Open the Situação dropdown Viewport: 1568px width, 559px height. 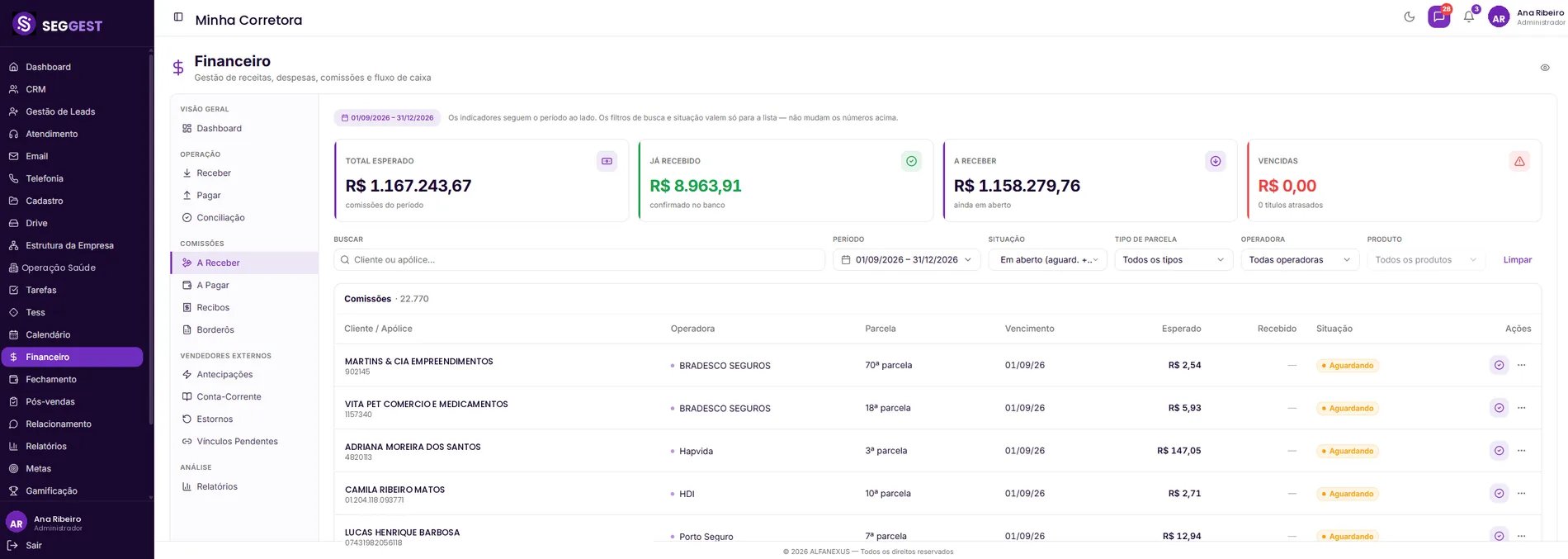point(1048,259)
